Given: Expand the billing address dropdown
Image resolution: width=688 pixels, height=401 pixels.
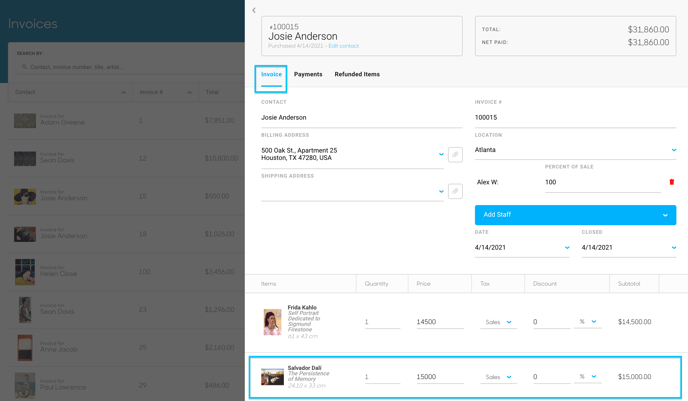Looking at the screenshot, I should coord(441,154).
